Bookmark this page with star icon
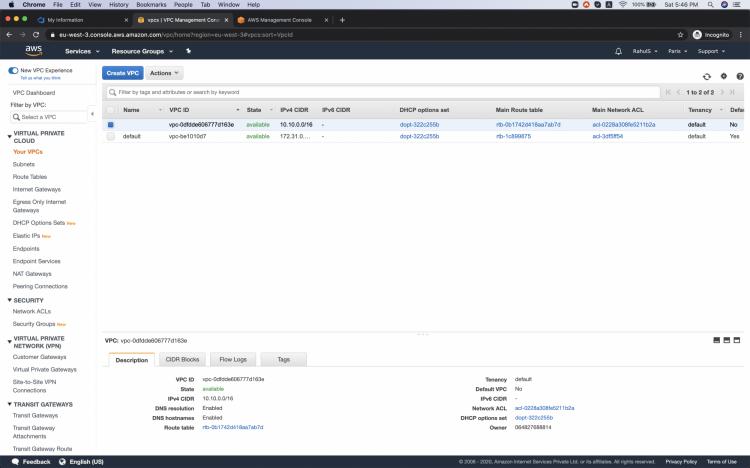 681,34
